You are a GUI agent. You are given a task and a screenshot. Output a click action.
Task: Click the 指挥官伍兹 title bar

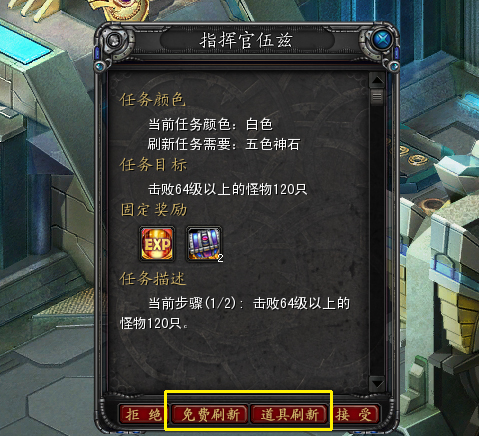pyautogui.click(x=247, y=40)
